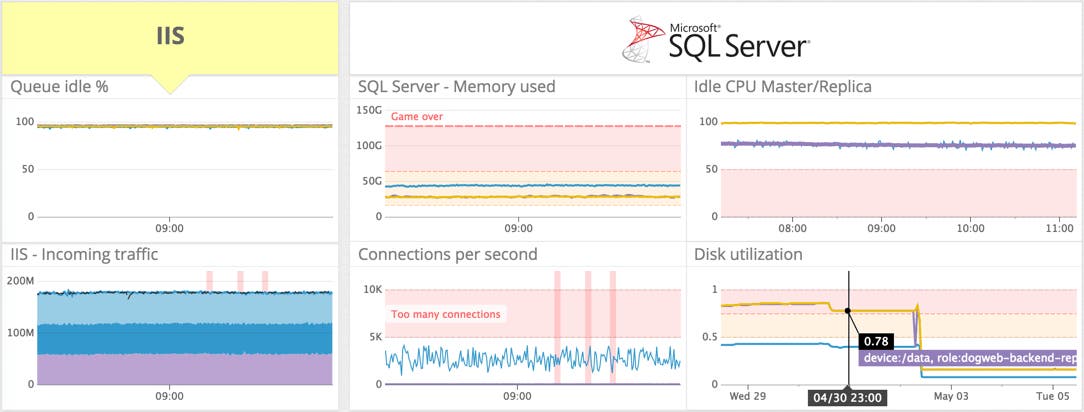
Task: Click the 0.78 value tooltip
Action: pos(876,341)
